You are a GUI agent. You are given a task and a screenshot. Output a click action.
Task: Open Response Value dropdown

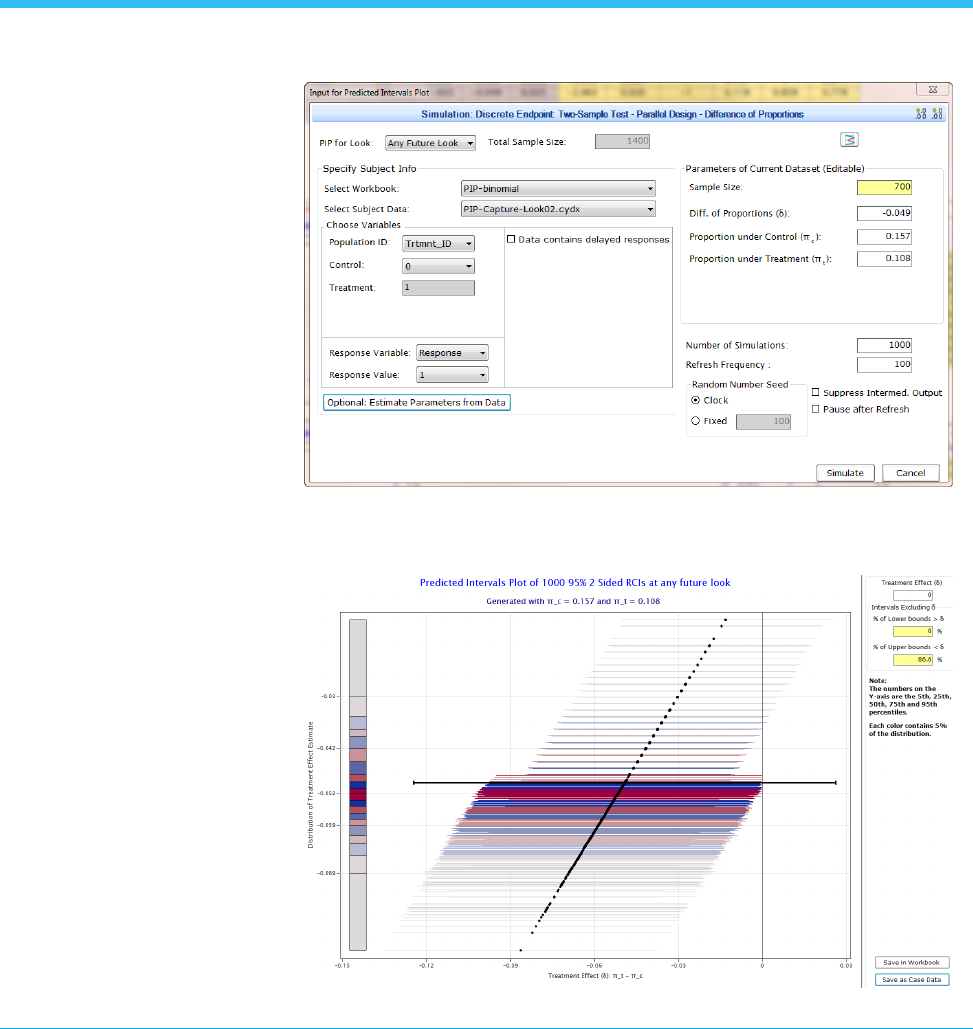point(452,375)
